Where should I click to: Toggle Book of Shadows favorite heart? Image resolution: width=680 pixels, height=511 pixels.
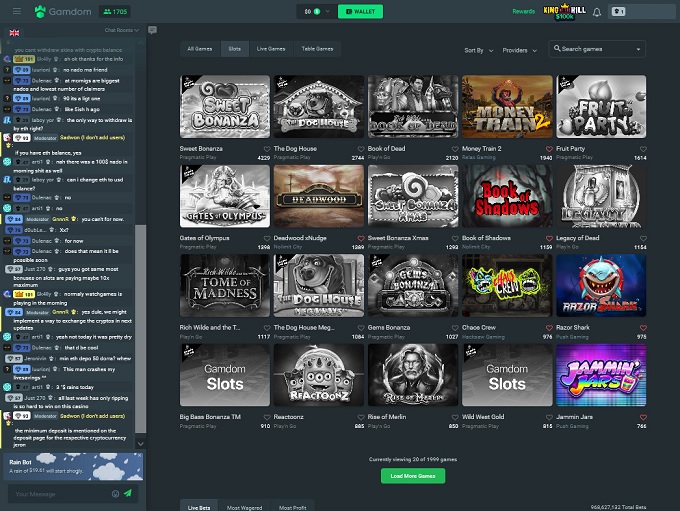pos(549,238)
